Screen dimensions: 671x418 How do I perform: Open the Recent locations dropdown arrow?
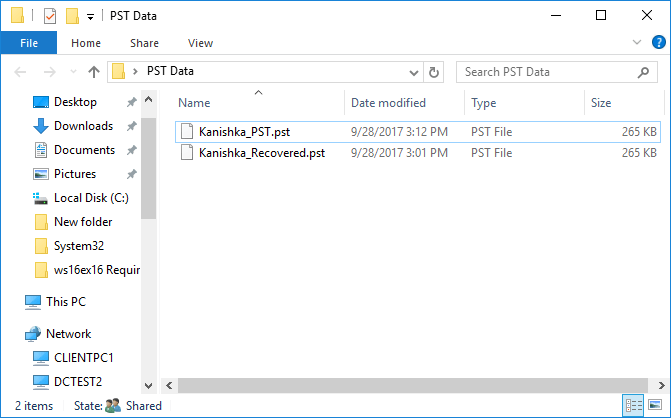coord(73,71)
